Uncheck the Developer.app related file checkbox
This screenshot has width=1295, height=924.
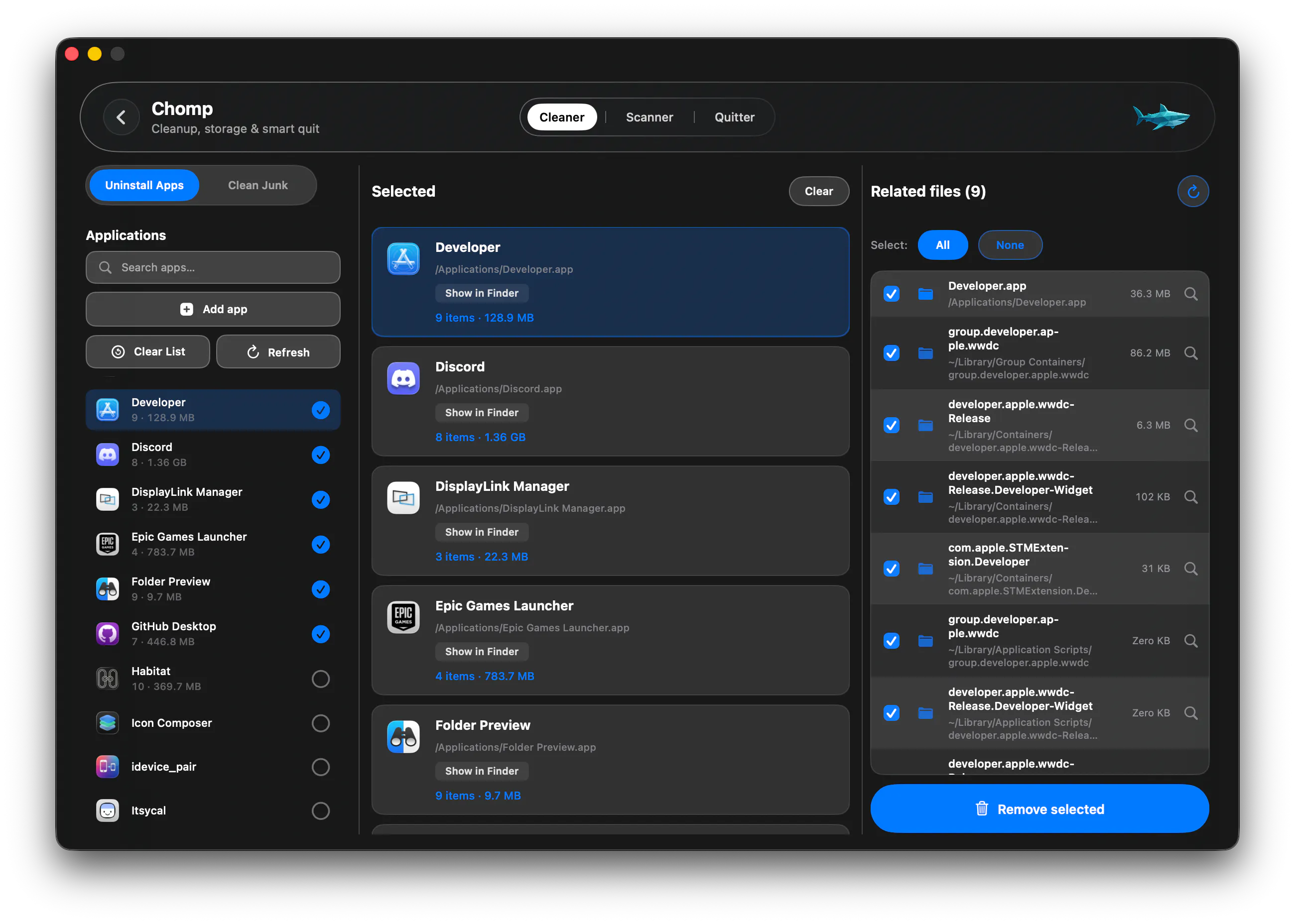(x=891, y=294)
